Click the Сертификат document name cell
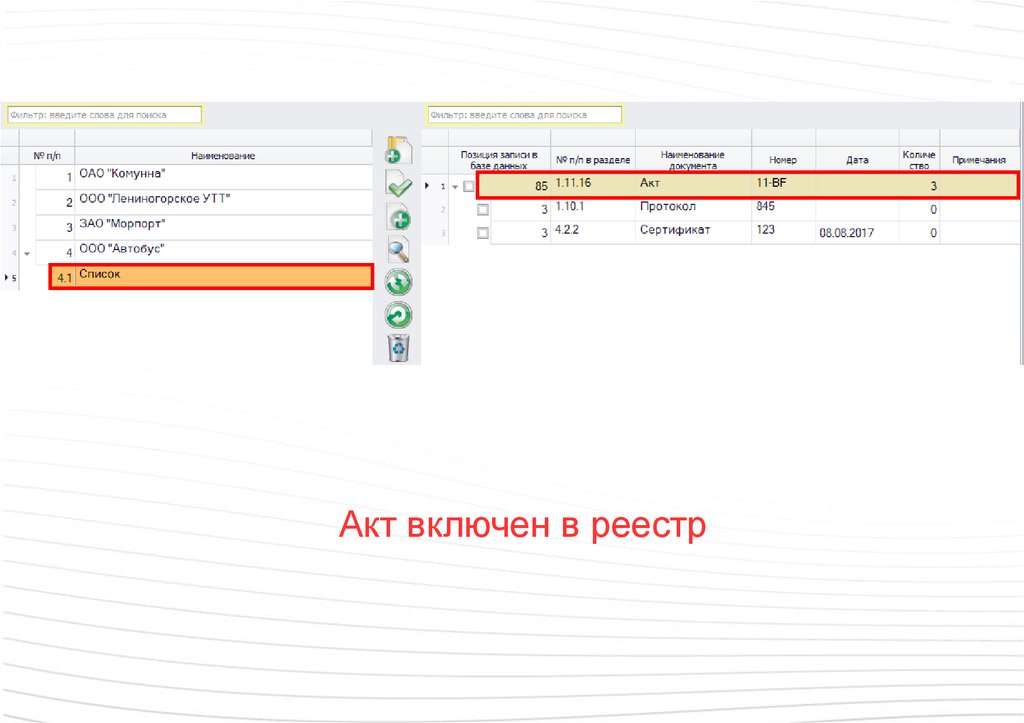Screen dimensions: 1024x723 [x=693, y=233]
